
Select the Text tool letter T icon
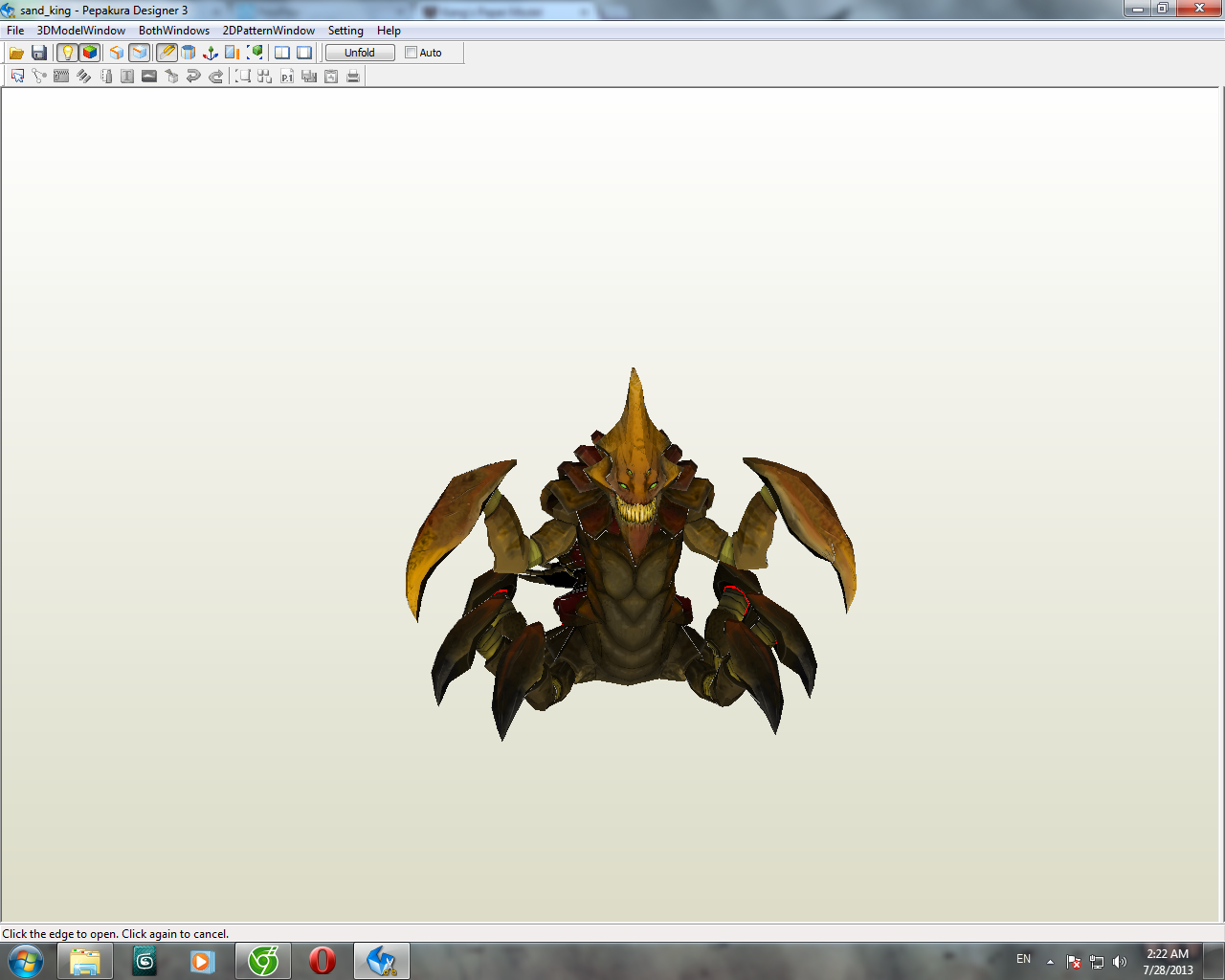tap(127, 77)
